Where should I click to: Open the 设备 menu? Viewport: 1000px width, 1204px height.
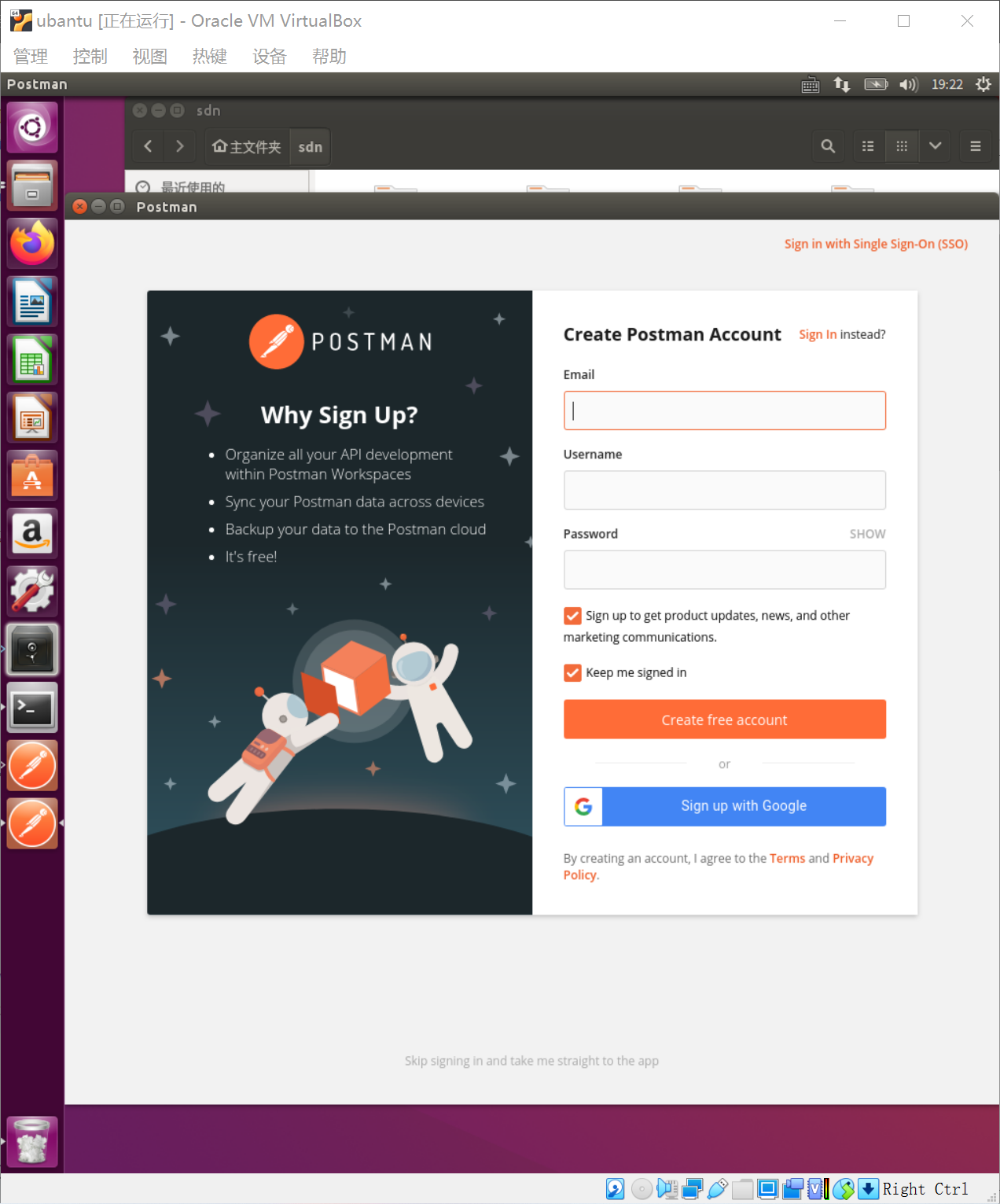click(x=270, y=57)
